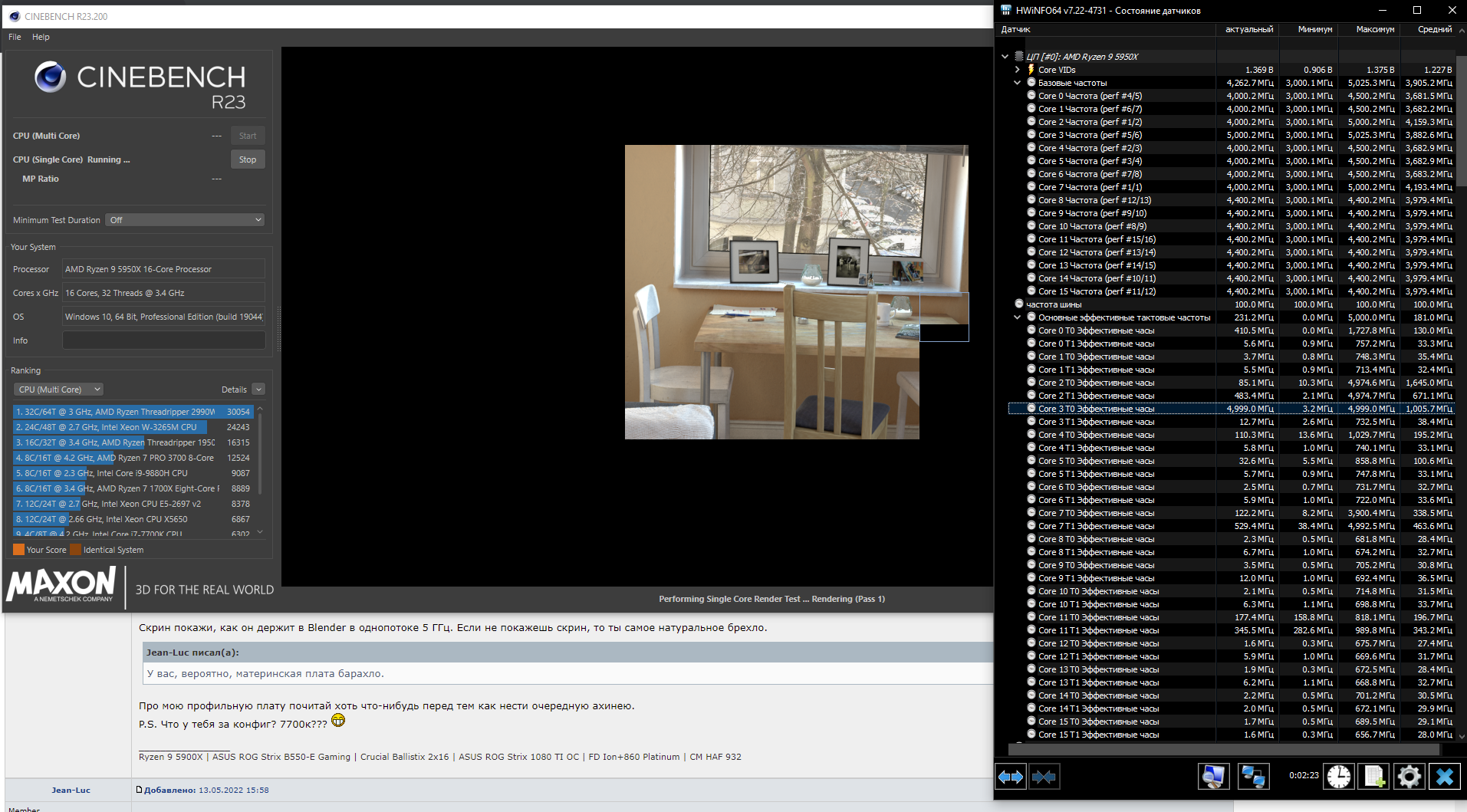This screenshot has height=812, width=1467.
Task: Click the clock icon beside частота шины
Action: [x=1019, y=304]
